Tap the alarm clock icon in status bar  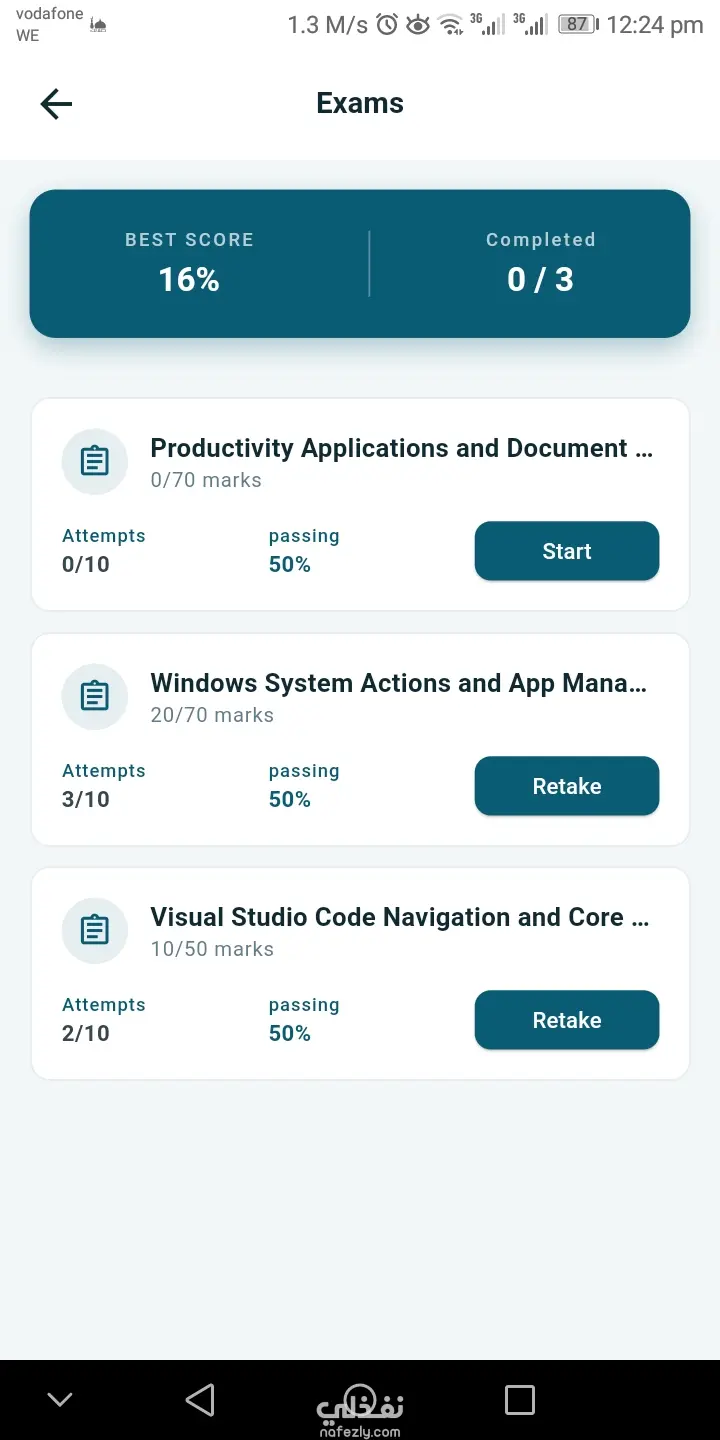click(387, 25)
